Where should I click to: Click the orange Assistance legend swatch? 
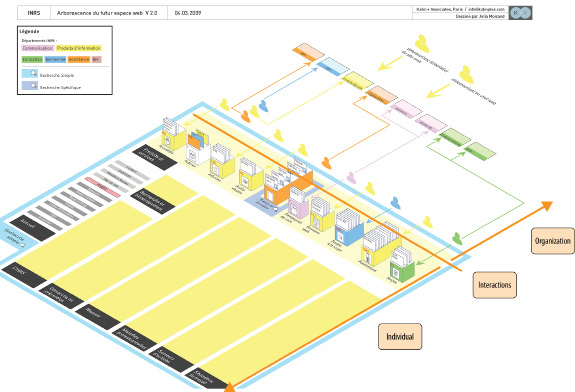pyautogui.click(x=79, y=59)
